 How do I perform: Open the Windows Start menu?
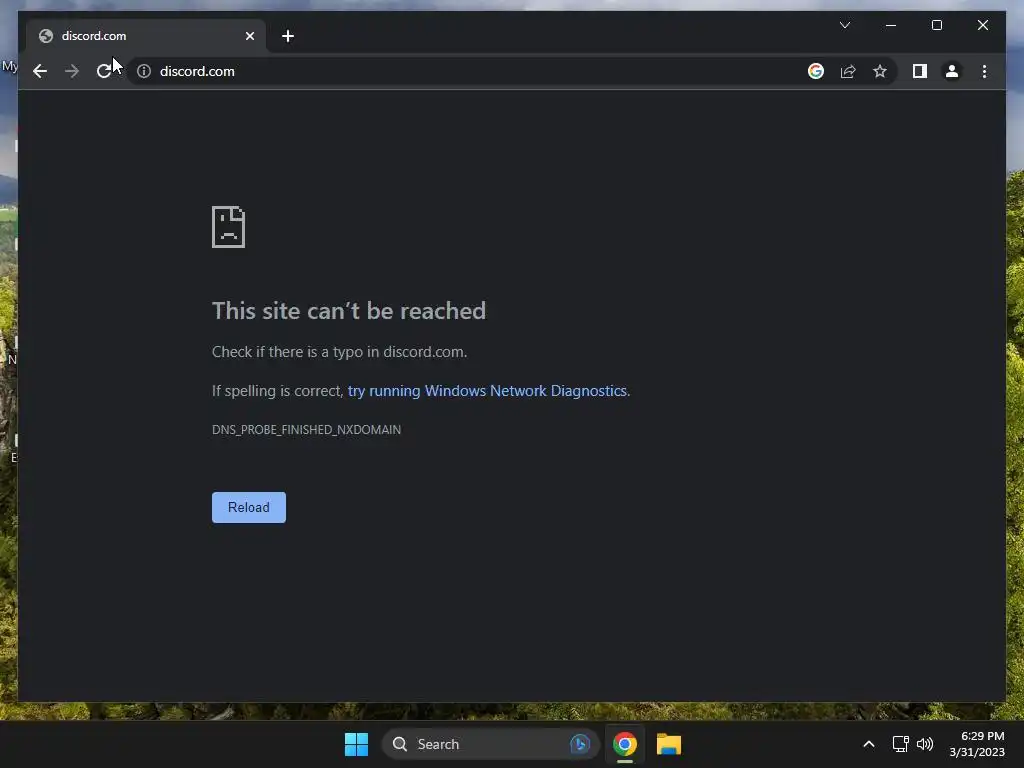click(357, 744)
